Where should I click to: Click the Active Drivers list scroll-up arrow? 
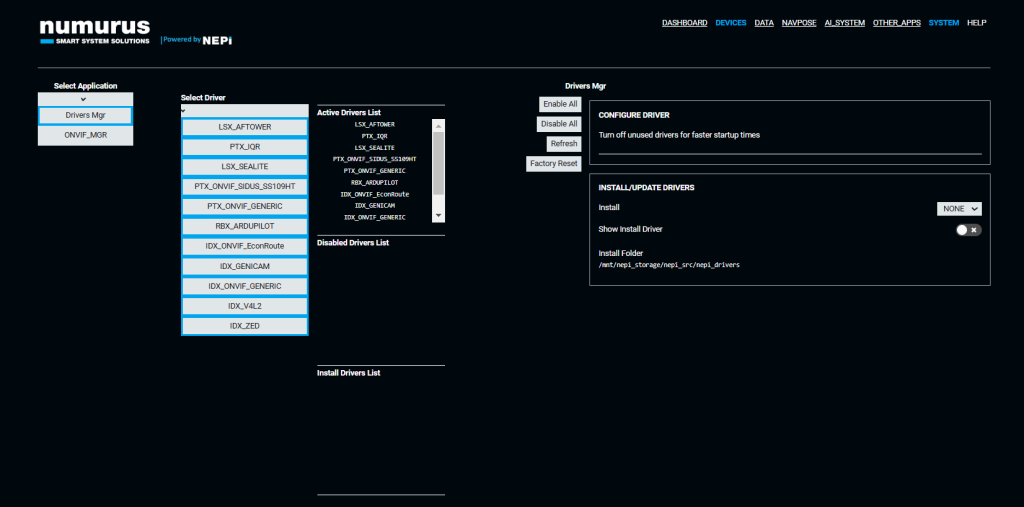[x=437, y=125]
